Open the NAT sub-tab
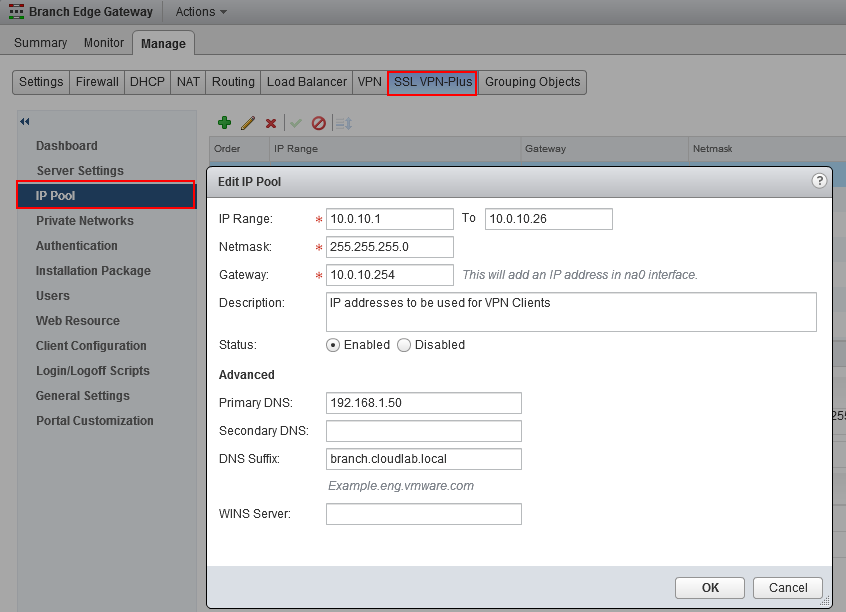This screenshot has height=612, width=846. click(188, 82)
